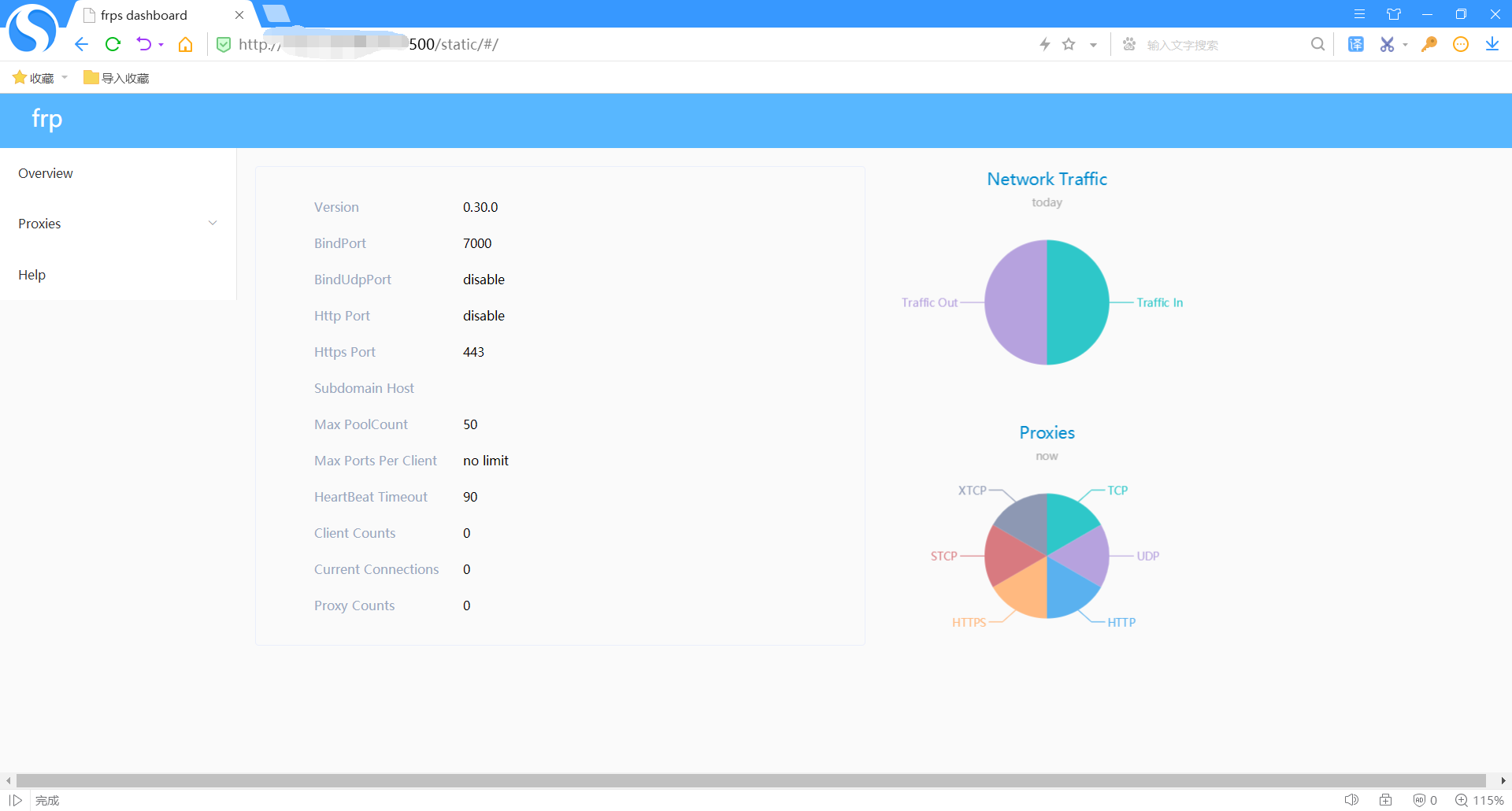The height and width of the screenshot is (811, 1512).
Task: Open the downloads arrow icon
Action: click(1492, 44)
